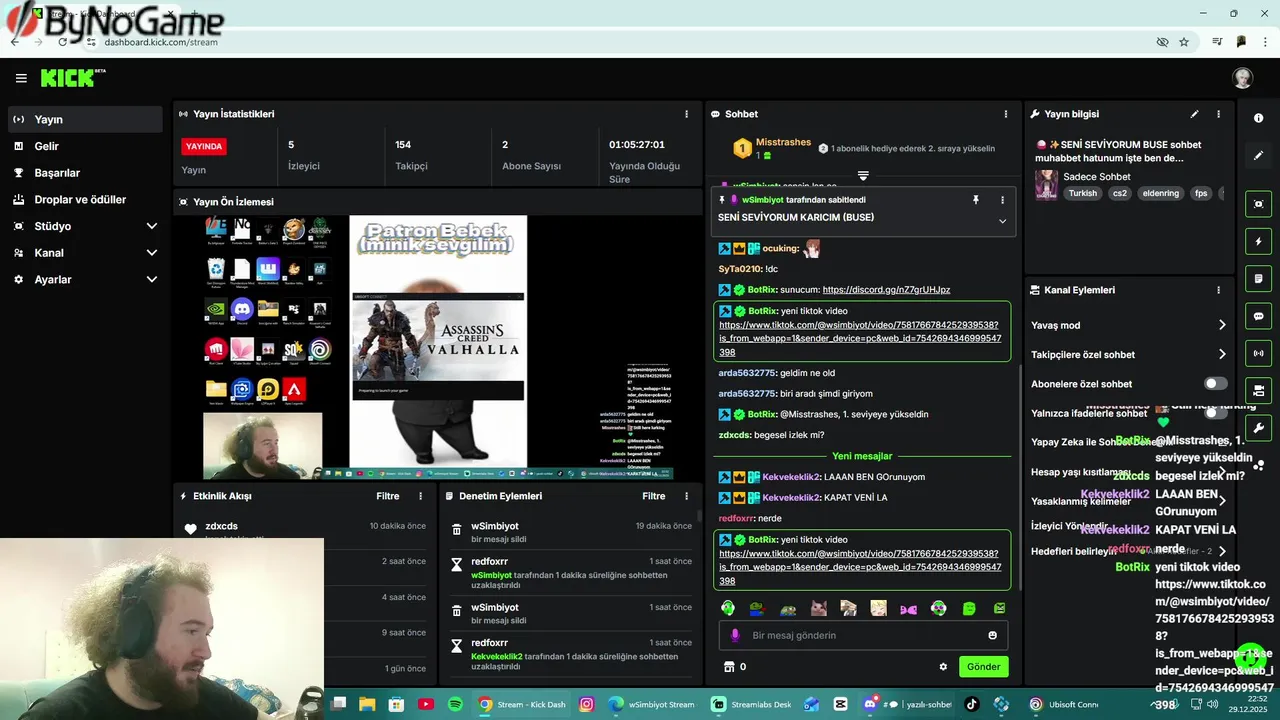The image size is (1280, 720).
Task: Click the Gönder send button
Action: click(x=983, y=667)
